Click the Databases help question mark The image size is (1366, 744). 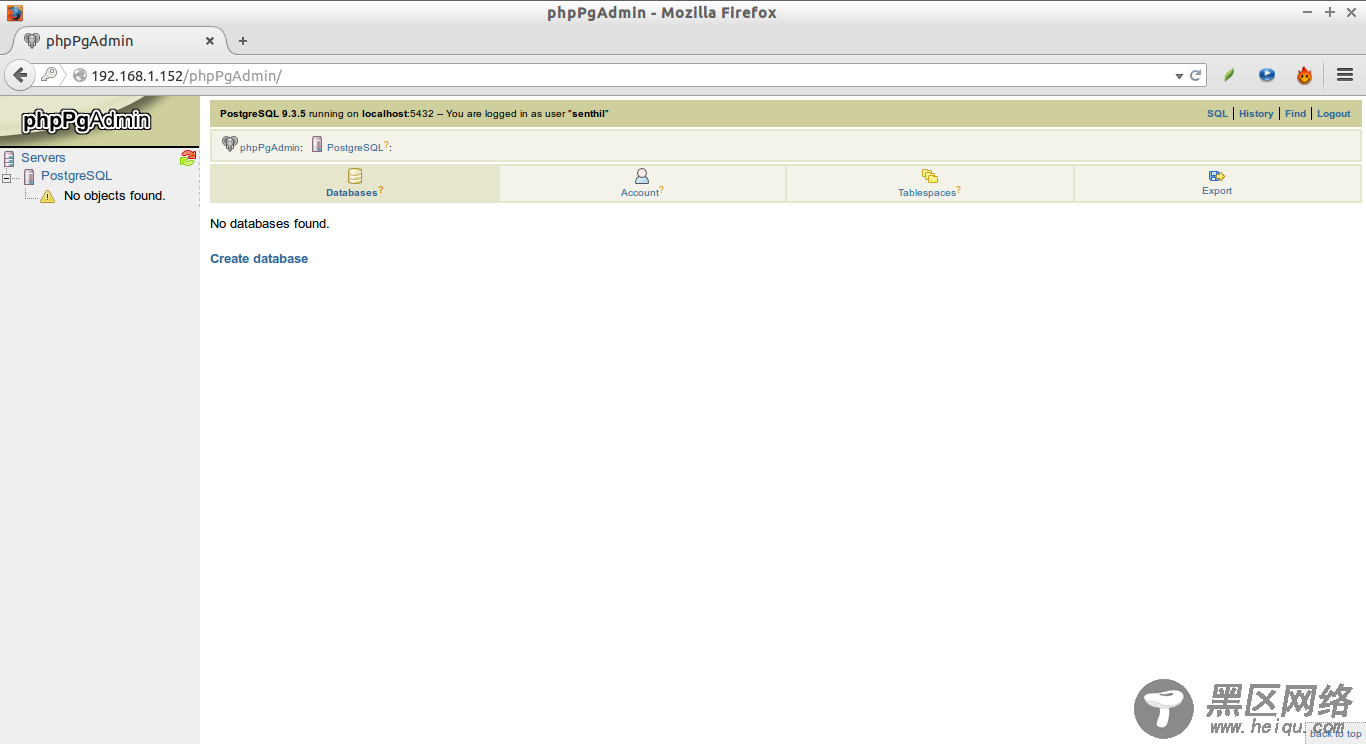point(381,189)
